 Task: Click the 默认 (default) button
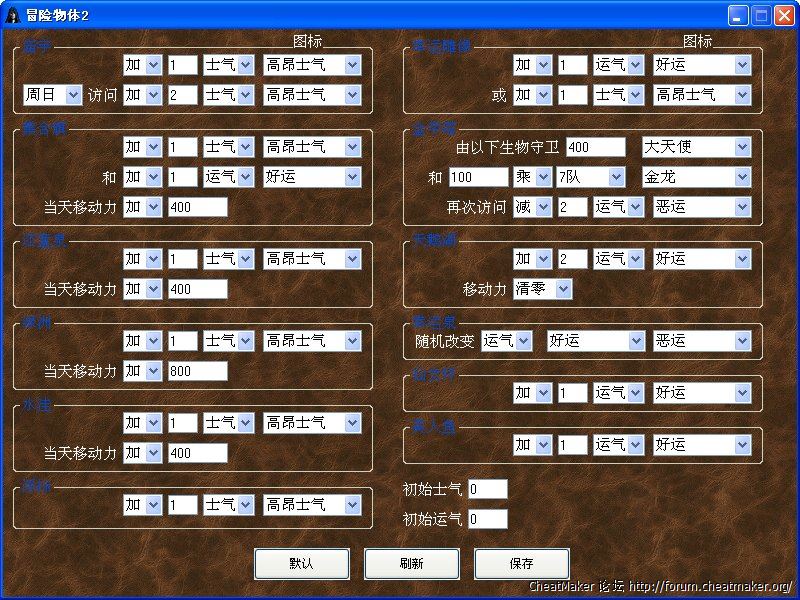click(301, 563)
